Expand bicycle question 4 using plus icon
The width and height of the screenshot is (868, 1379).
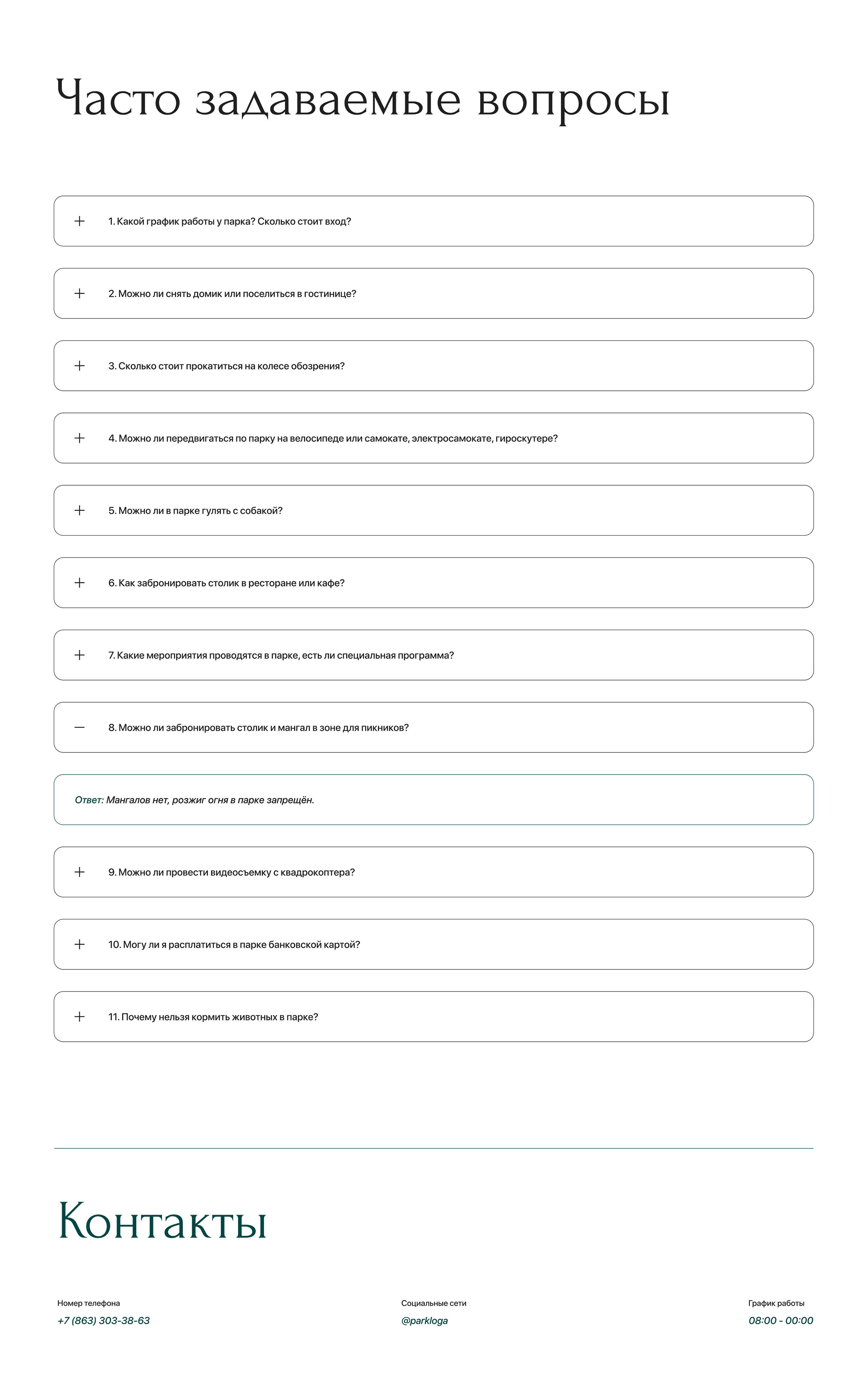[80, 438]
